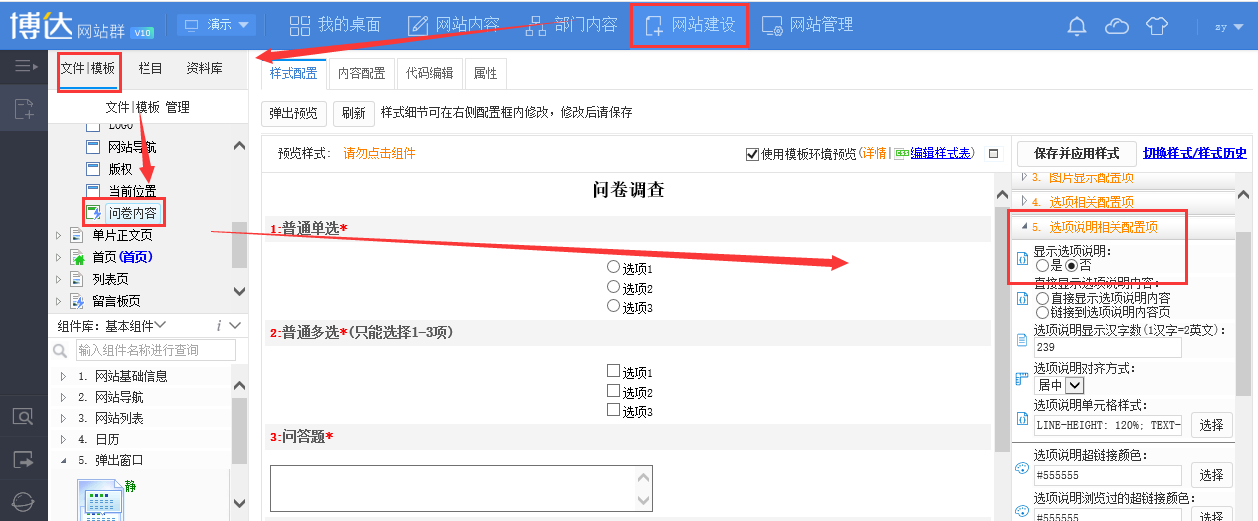Open the skin theme shirt icon
The height and width of the screenshot is (521, 1258).
click(x=1156, y=26)
